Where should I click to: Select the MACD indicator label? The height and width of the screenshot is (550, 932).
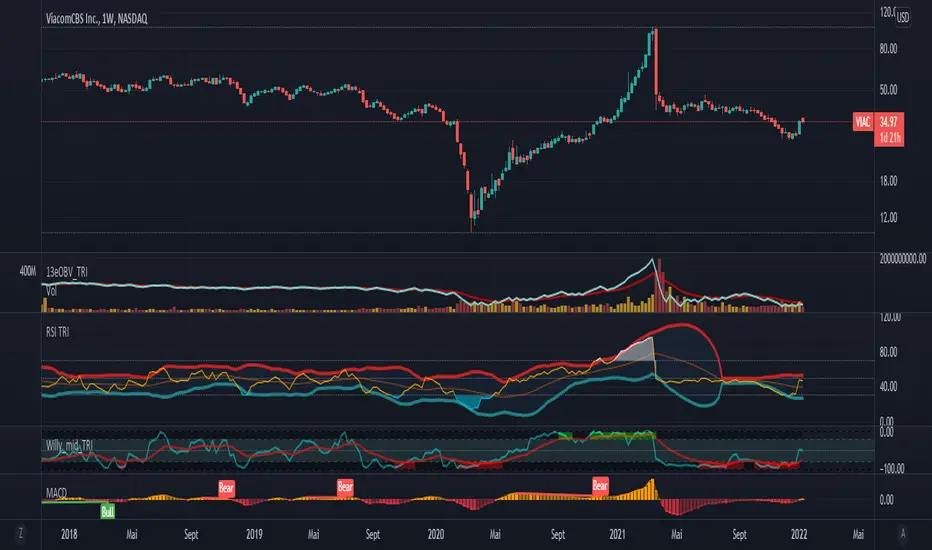pyautogui.click(x=56, y=493)
